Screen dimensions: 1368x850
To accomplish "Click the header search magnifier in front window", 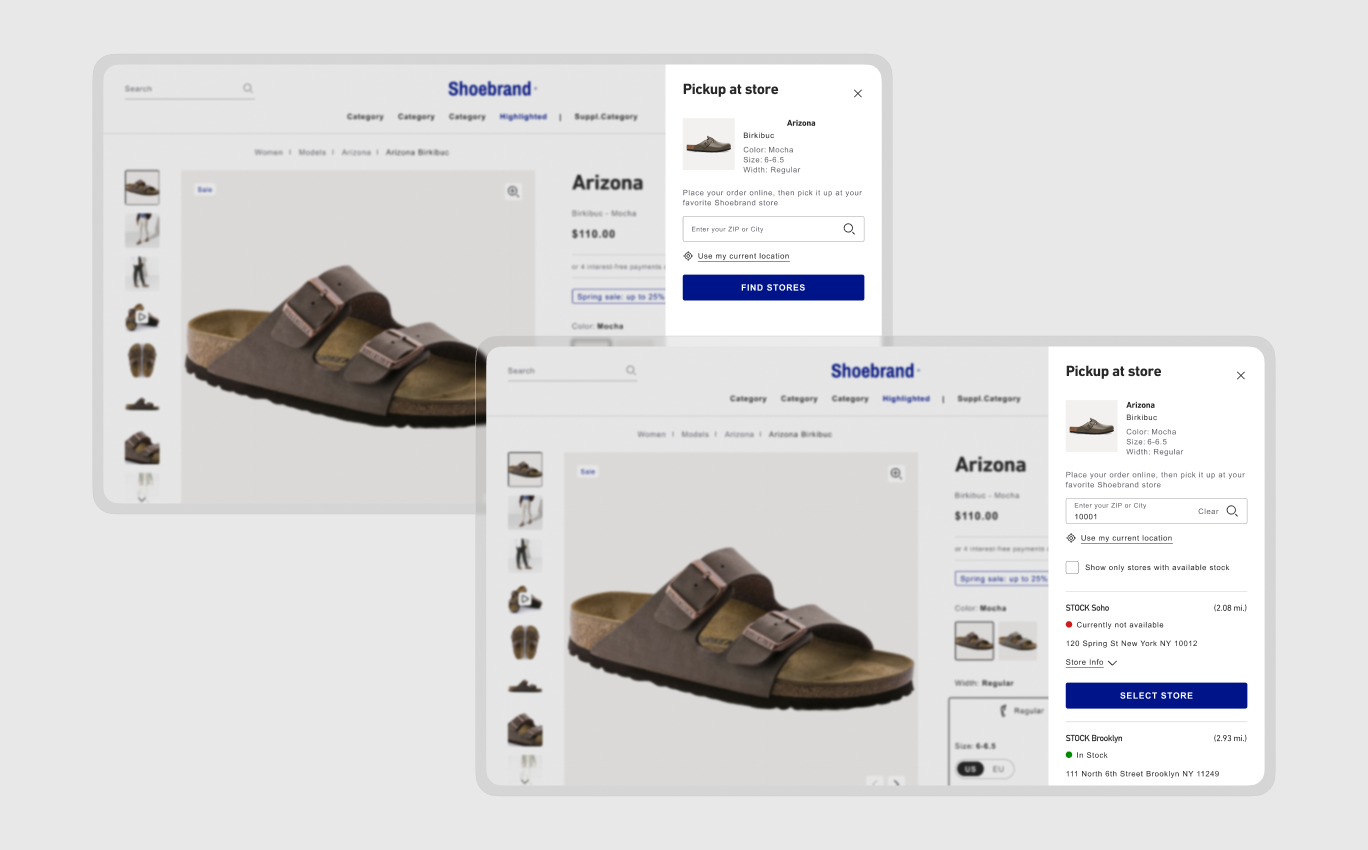I will pos(631,371).
